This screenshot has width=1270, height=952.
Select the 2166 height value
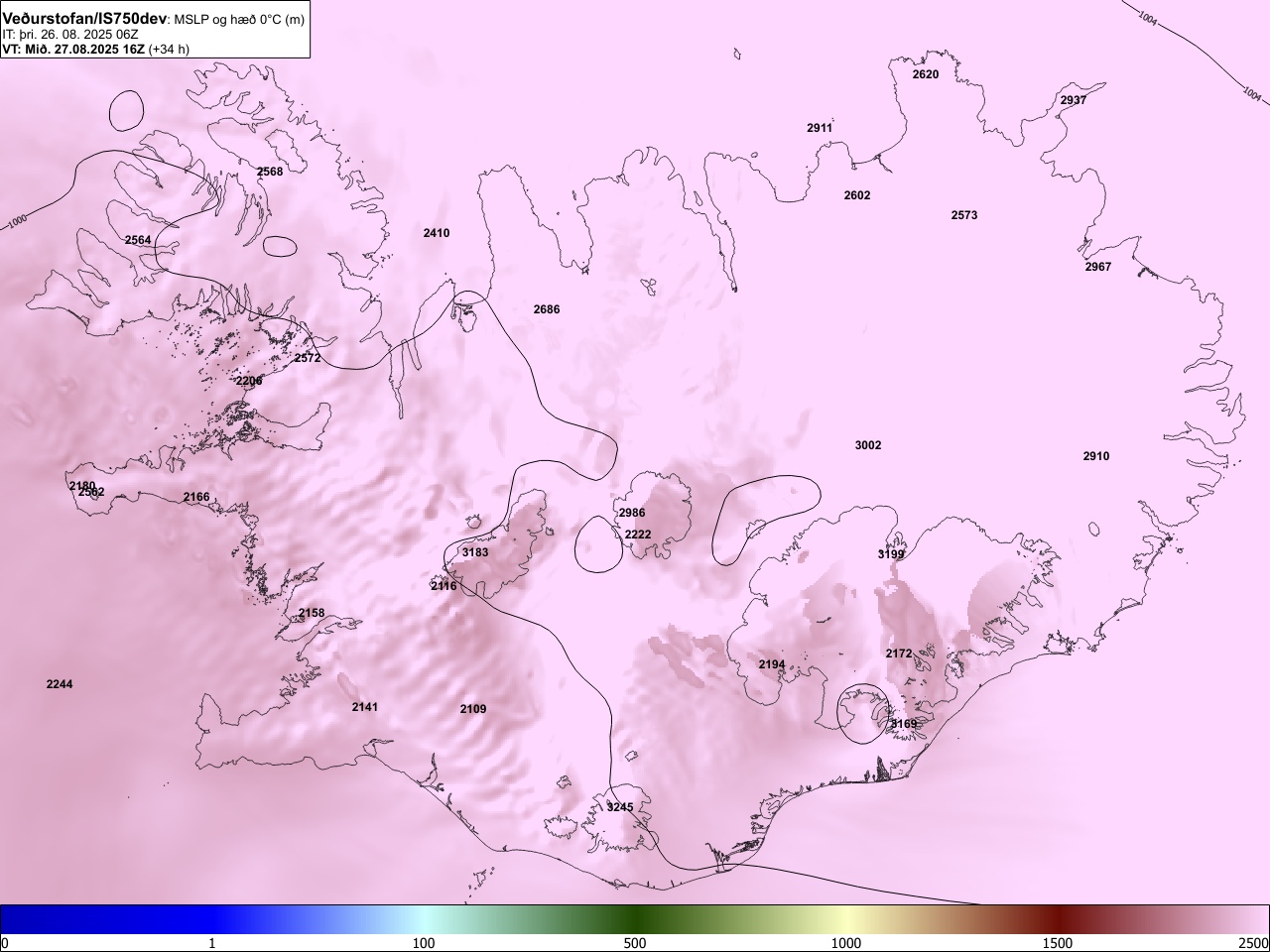(x=196, y=497)
